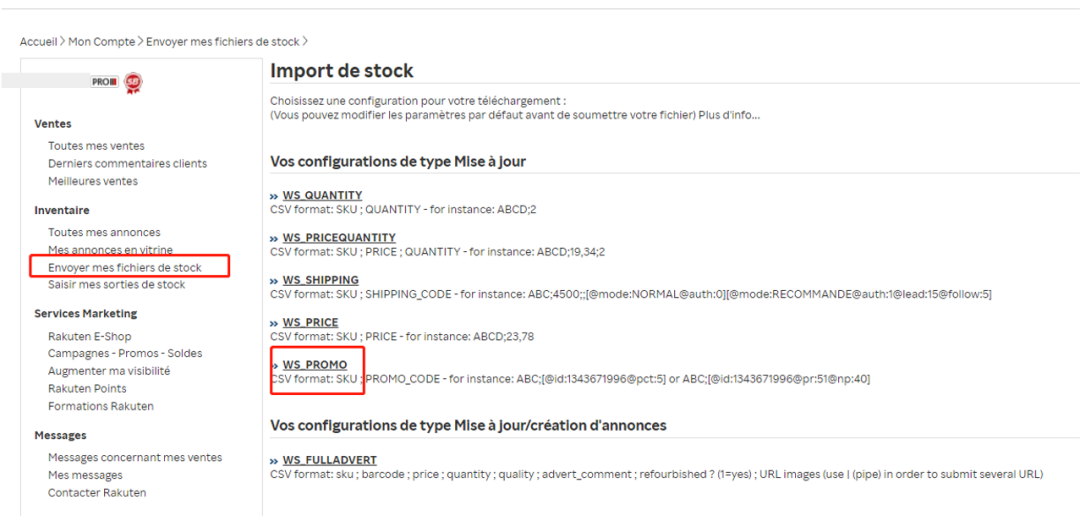Open Contacter Rakuten in sidebar
The image size is (1080, 516).
coord(97,493)
